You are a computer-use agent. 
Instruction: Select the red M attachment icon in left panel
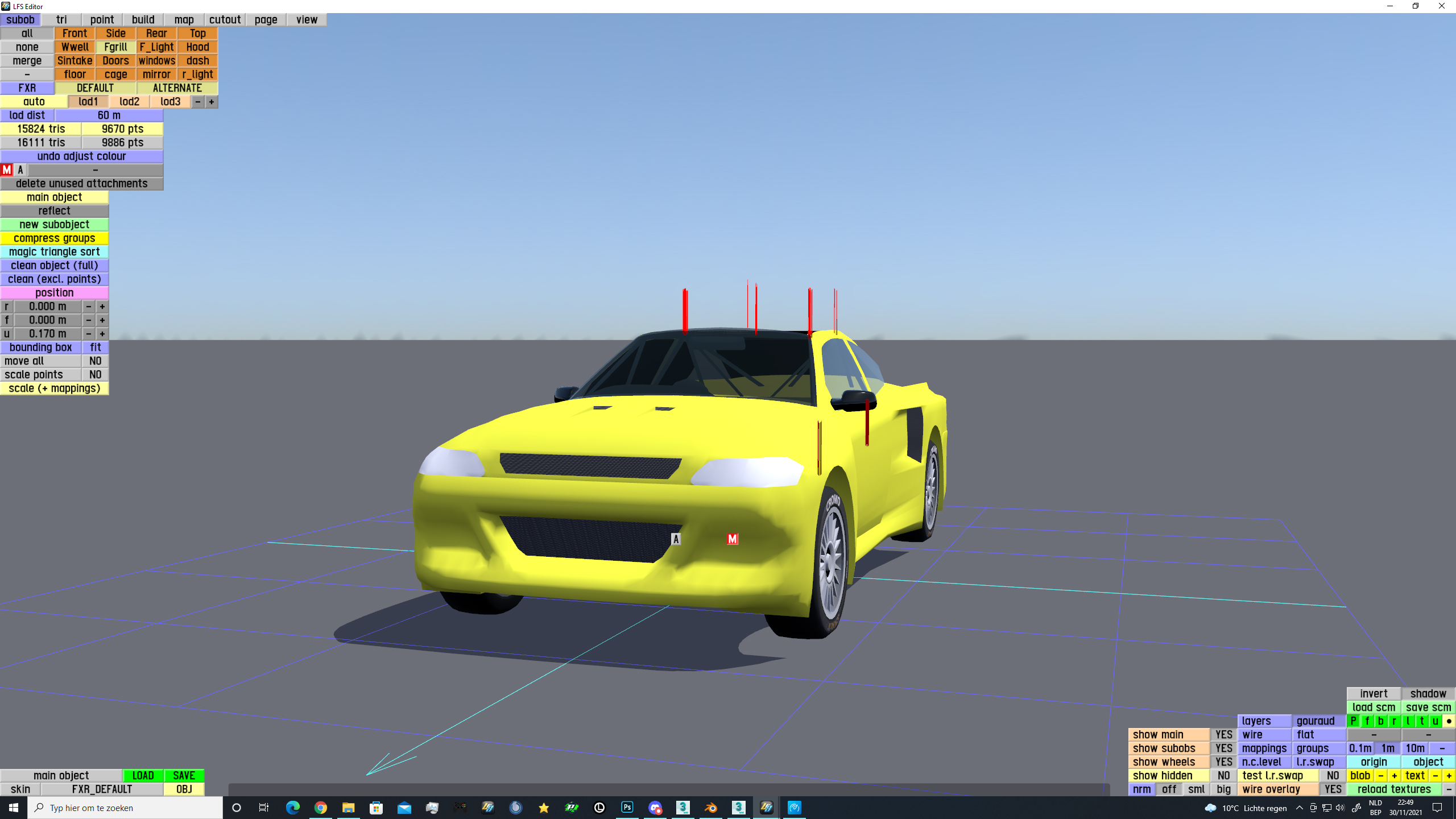(x=7, y=169)
